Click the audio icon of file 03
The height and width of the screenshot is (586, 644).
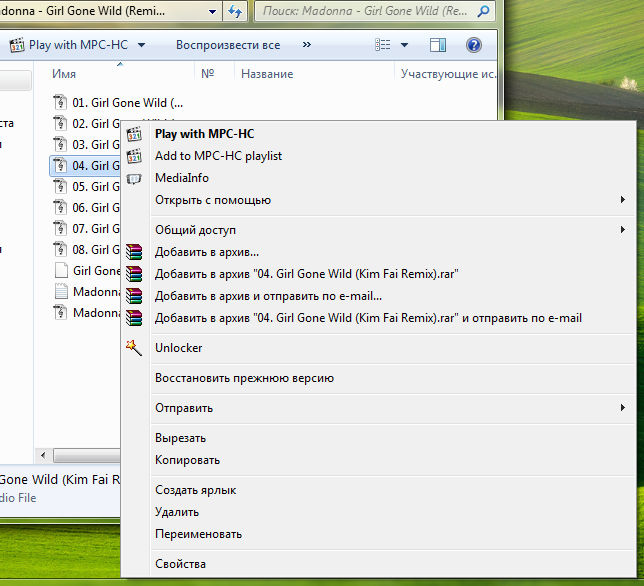pyautogui.click(x=60, y=144)
